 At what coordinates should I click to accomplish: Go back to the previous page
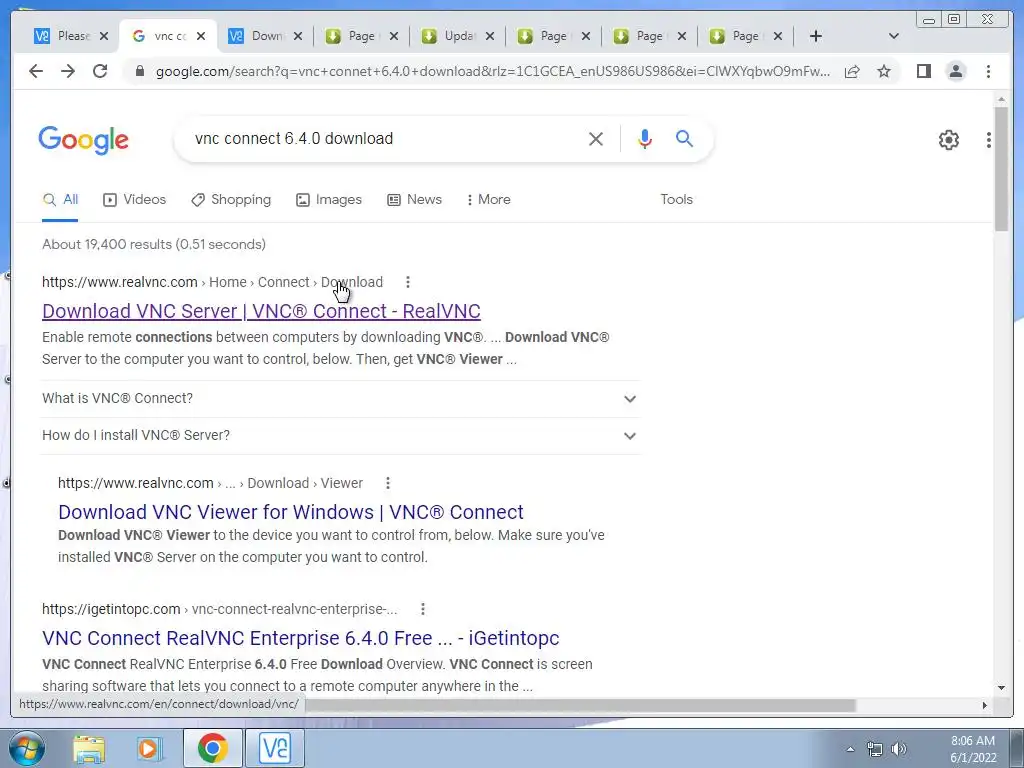(x=36, y=71)
